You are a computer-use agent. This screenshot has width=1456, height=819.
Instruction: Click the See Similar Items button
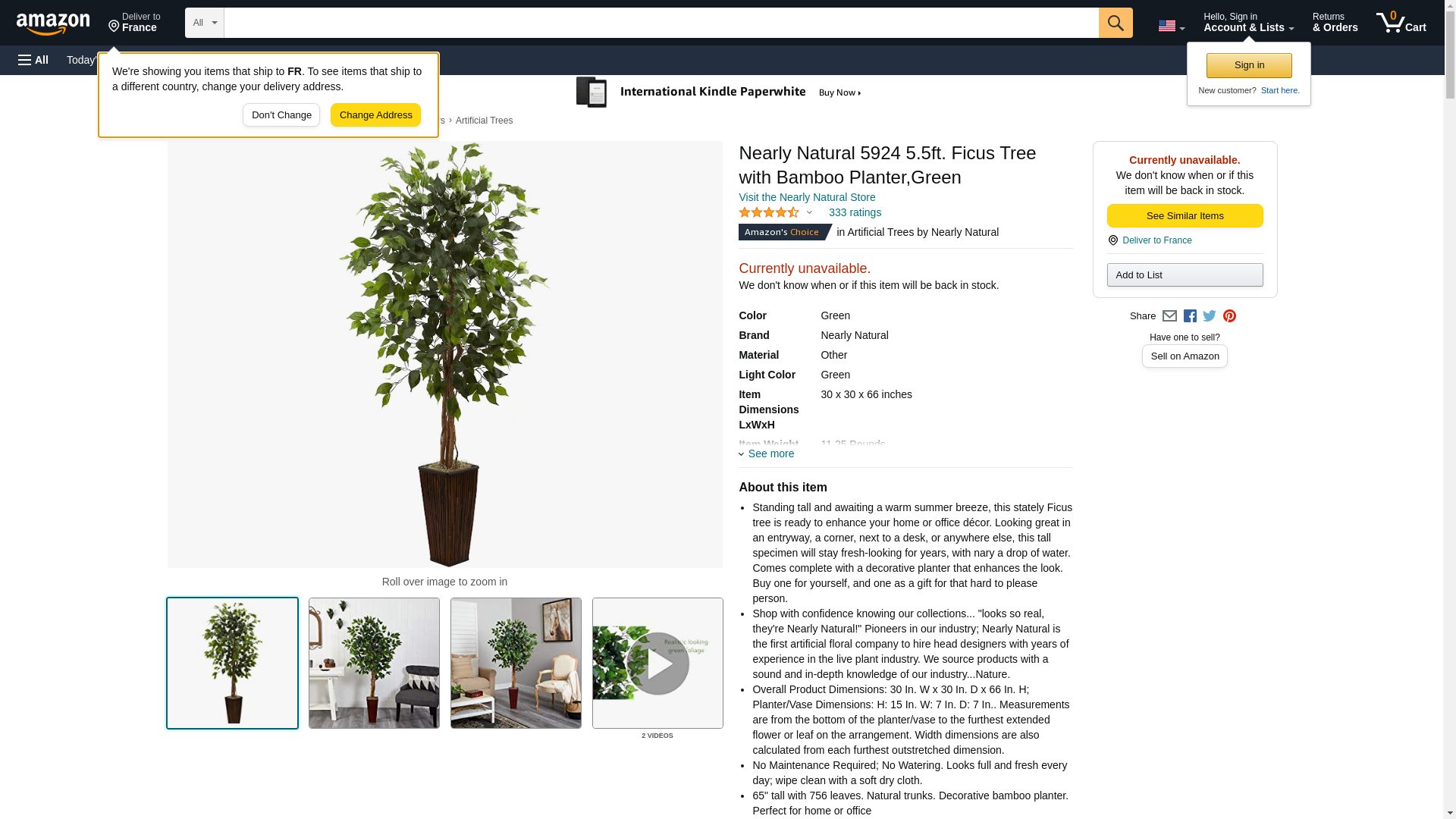click(x=1185, y=216)
